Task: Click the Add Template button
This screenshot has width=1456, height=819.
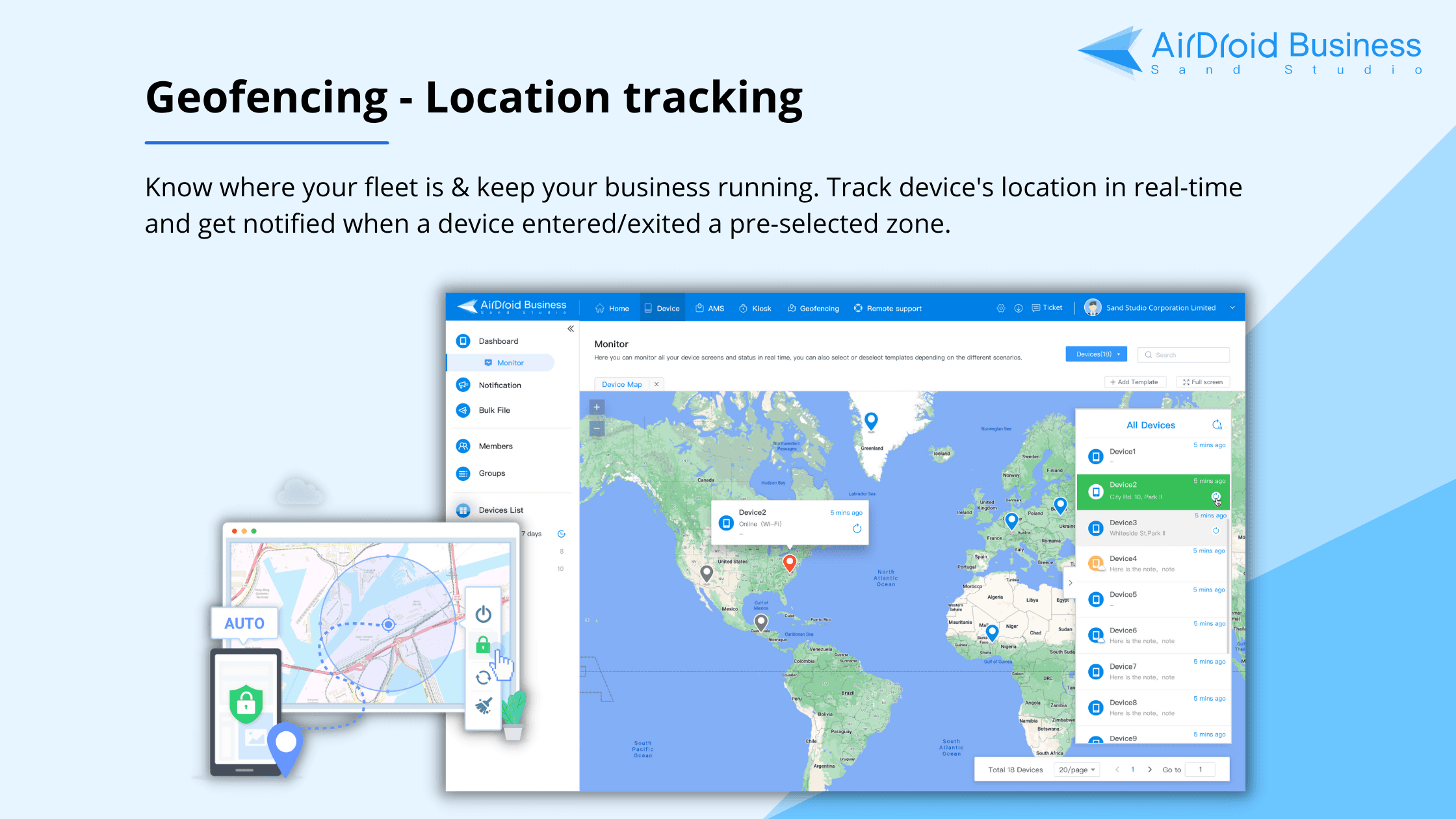Action: tap(1134, 382)
